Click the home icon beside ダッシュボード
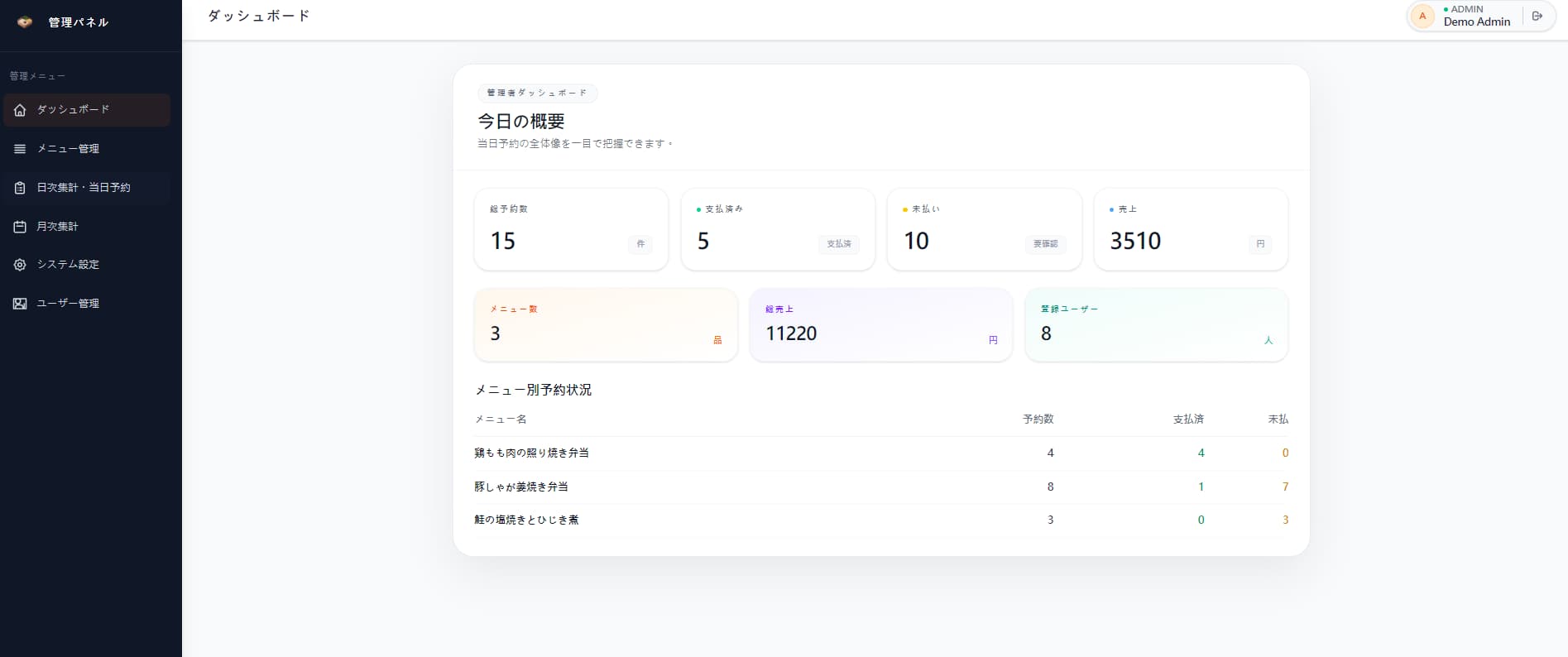 [x=20, y=110]
